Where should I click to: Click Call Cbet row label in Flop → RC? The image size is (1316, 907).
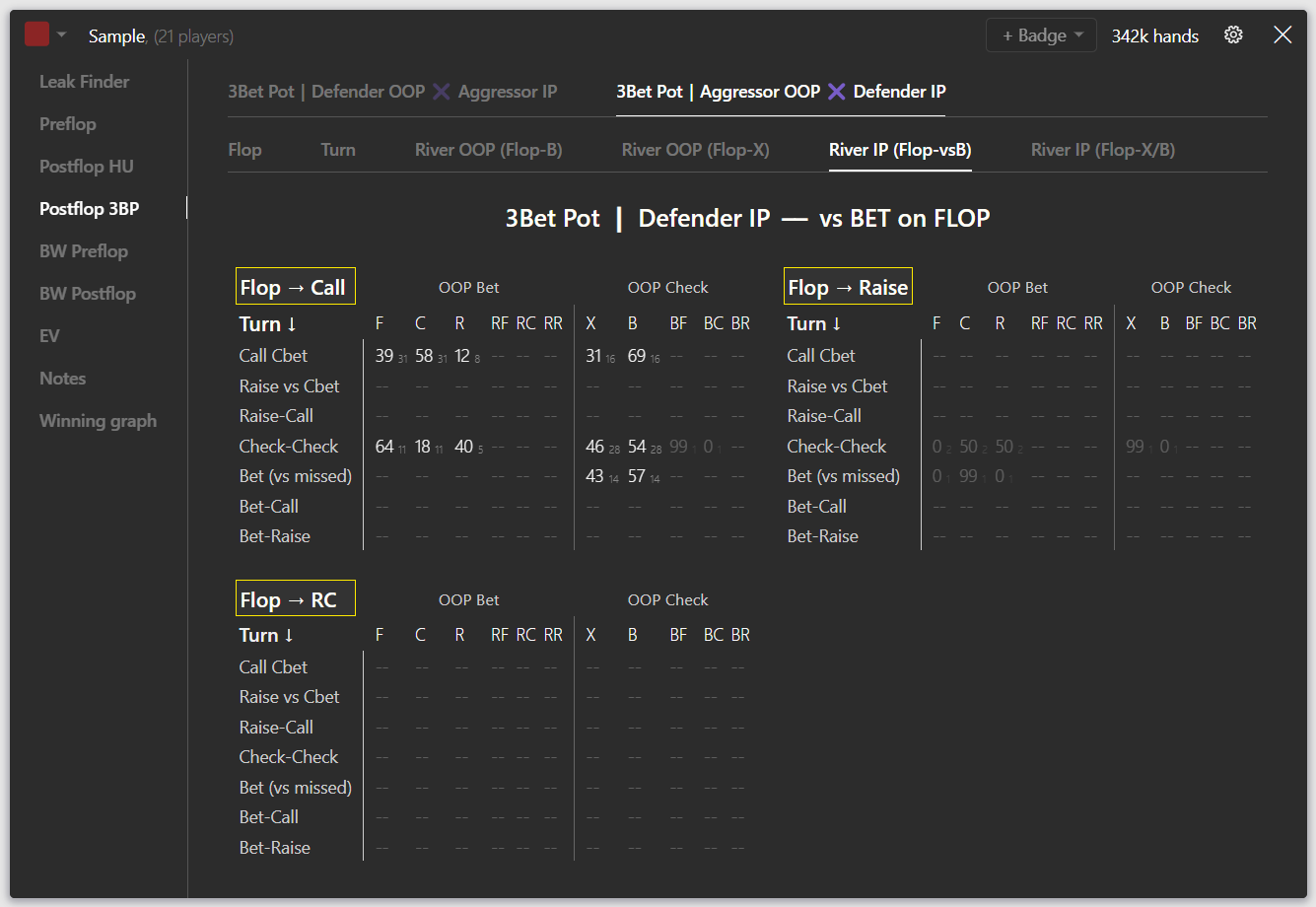[273, 667]
